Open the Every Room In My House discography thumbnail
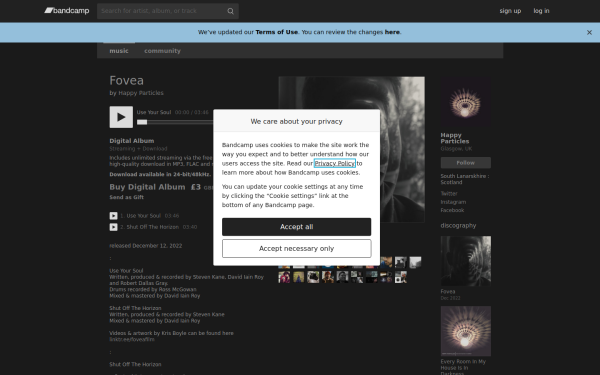Viewport: 600px width, 375px height. pos(466,331)
